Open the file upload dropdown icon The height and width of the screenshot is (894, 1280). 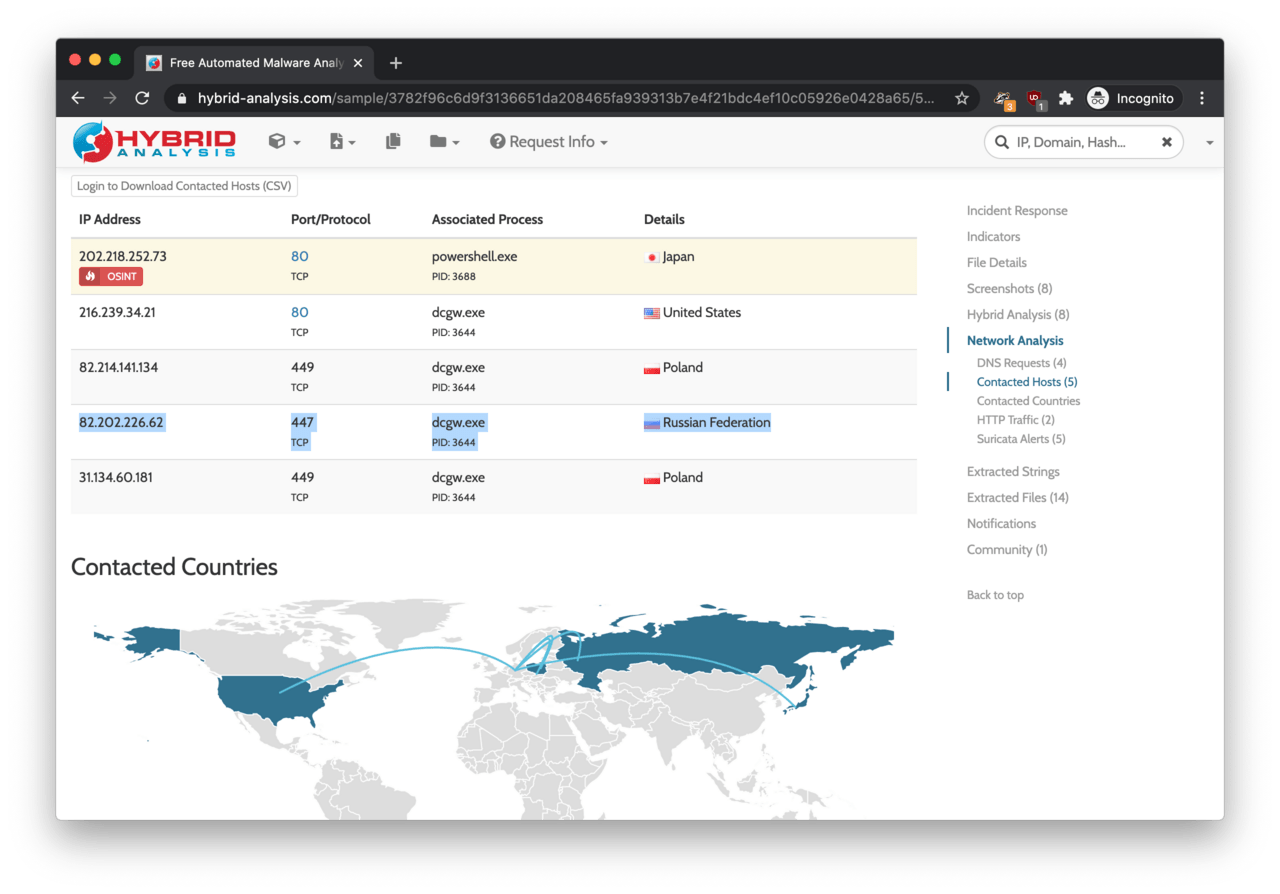coord(343,142)
